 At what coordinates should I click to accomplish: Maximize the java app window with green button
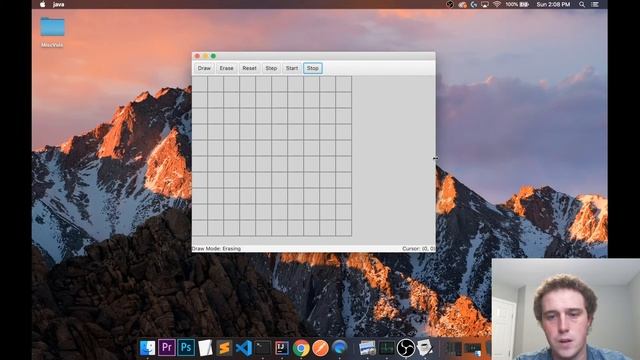point(213,56)
